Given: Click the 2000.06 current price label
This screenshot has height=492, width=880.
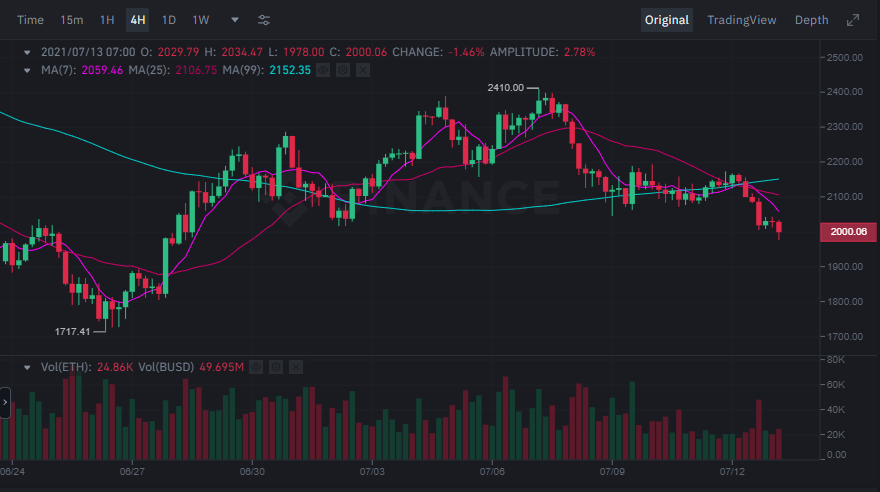Looking at the screenshot, I should (x=848, y=232).
